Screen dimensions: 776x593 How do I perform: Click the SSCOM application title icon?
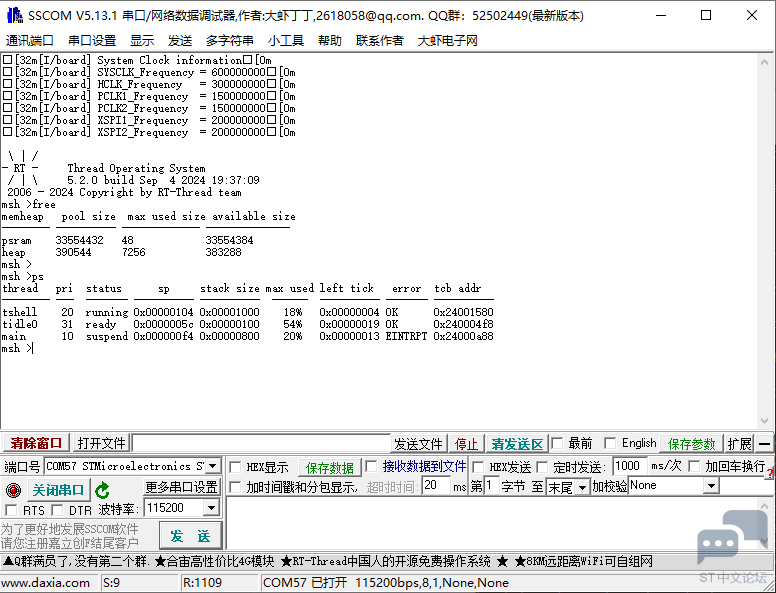pos(15,15)
